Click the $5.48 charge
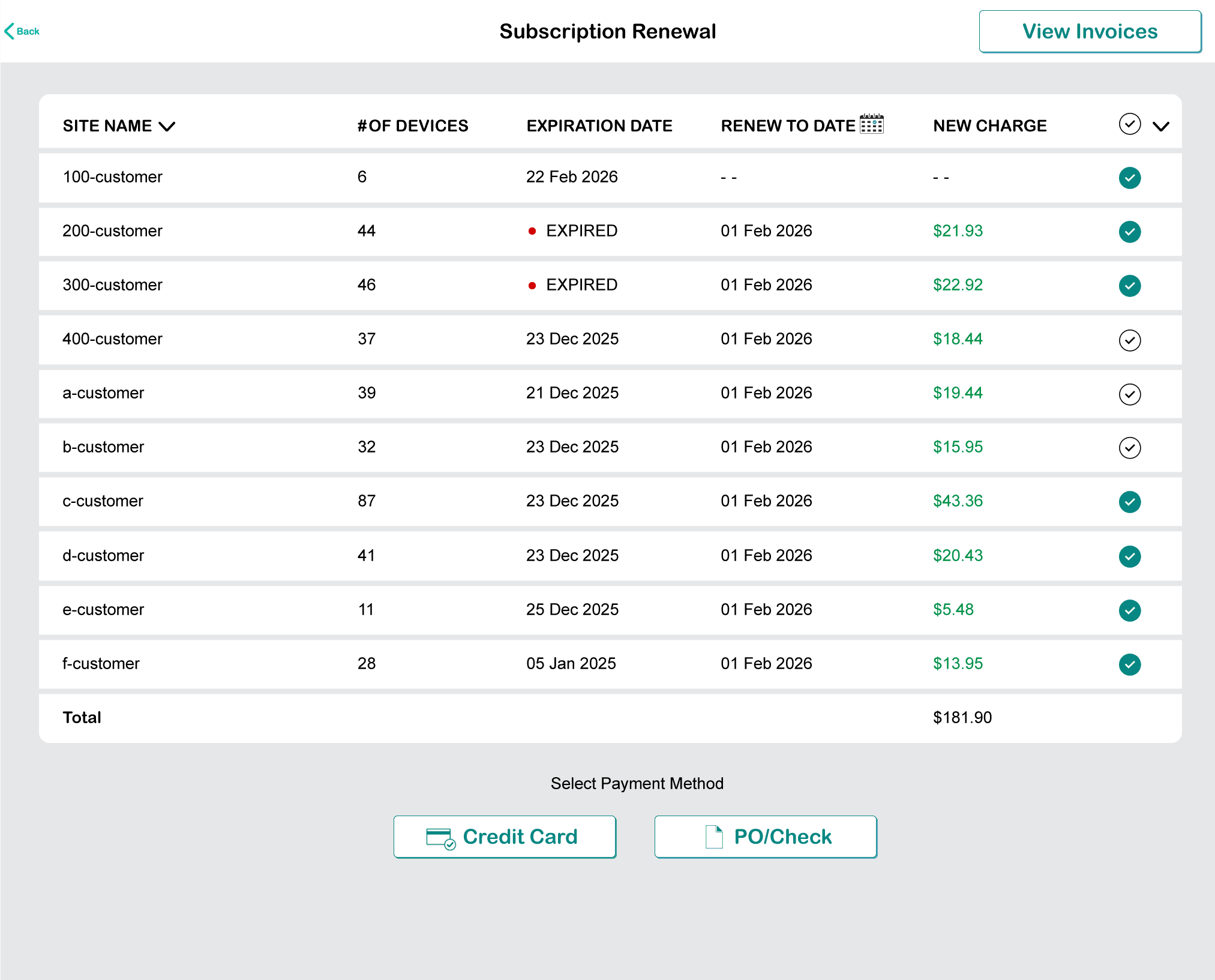The image size is (1215, 980). click(x=953, y=610)
